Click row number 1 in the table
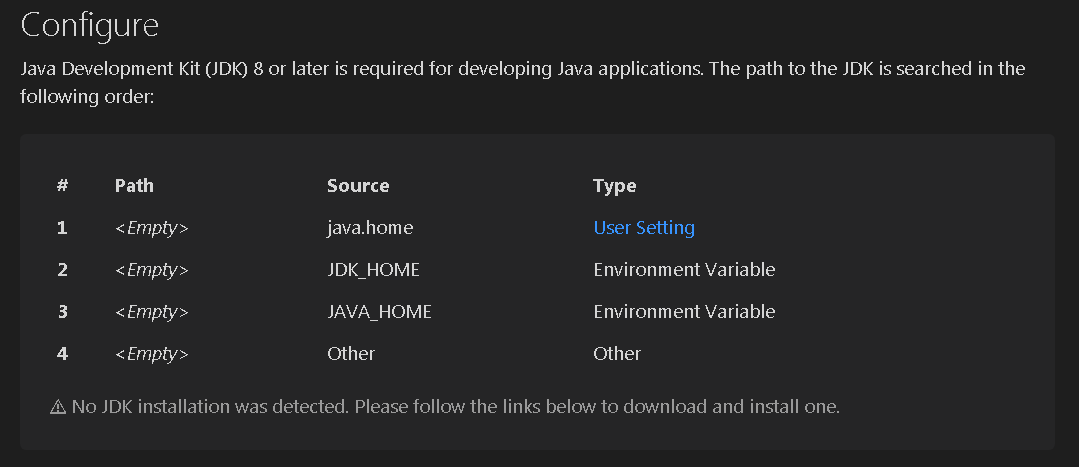 point(62,228)
